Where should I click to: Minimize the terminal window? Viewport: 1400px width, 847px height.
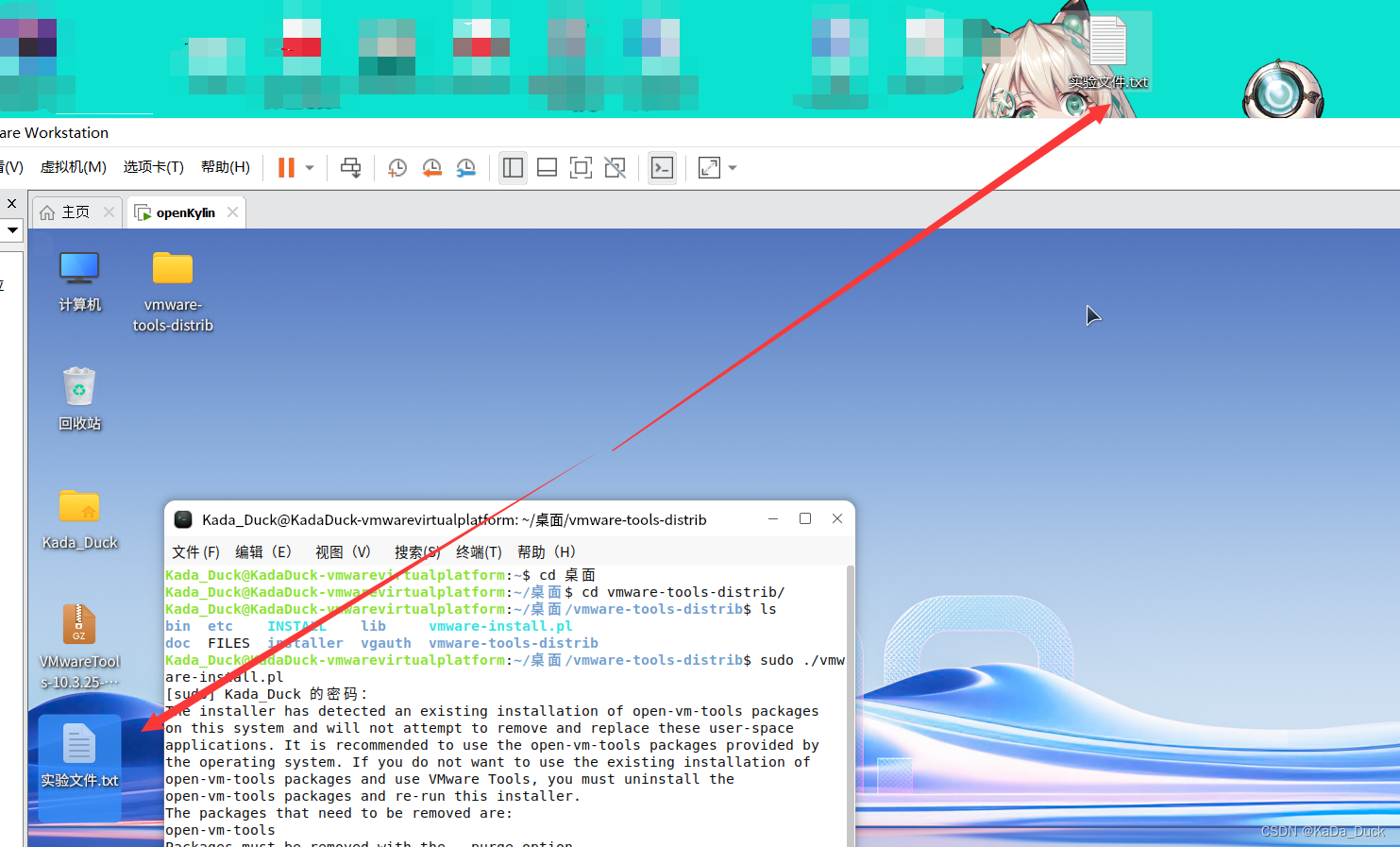[773, 518]
